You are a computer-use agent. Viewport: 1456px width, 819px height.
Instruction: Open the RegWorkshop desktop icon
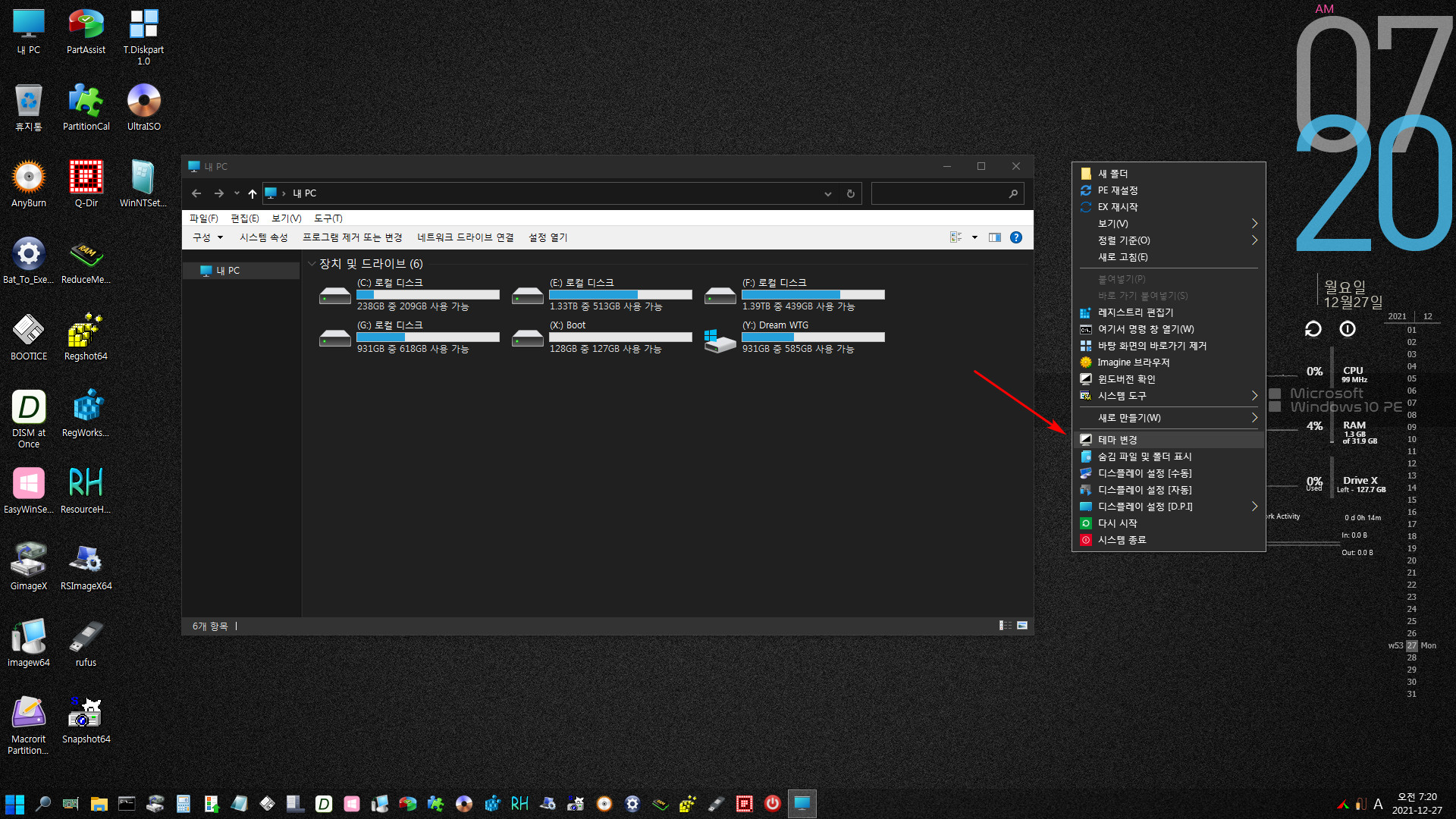[x=86, y=414]
